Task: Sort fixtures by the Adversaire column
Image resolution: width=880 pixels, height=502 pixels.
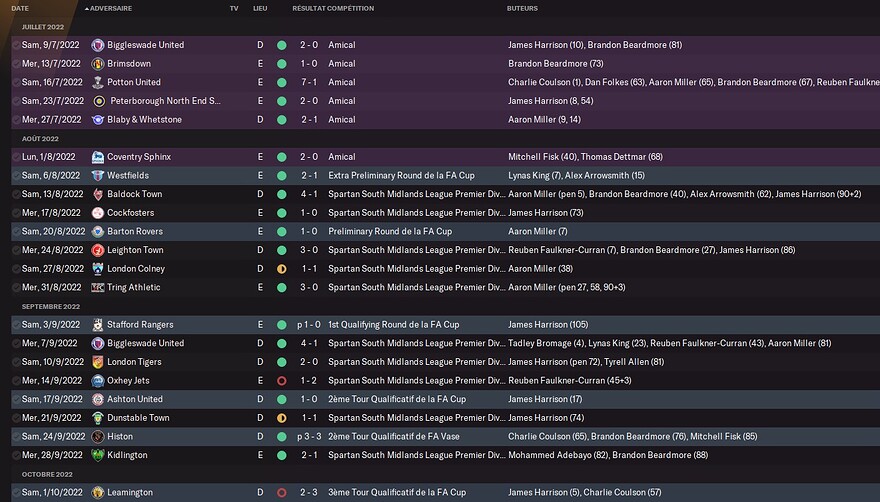Action: [110, 8]
